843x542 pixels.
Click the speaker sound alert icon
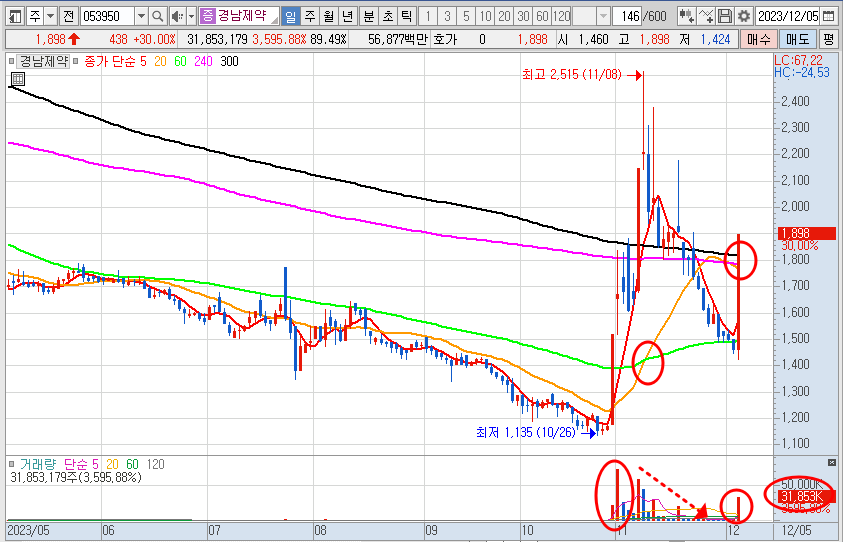(x=177, y=16)
